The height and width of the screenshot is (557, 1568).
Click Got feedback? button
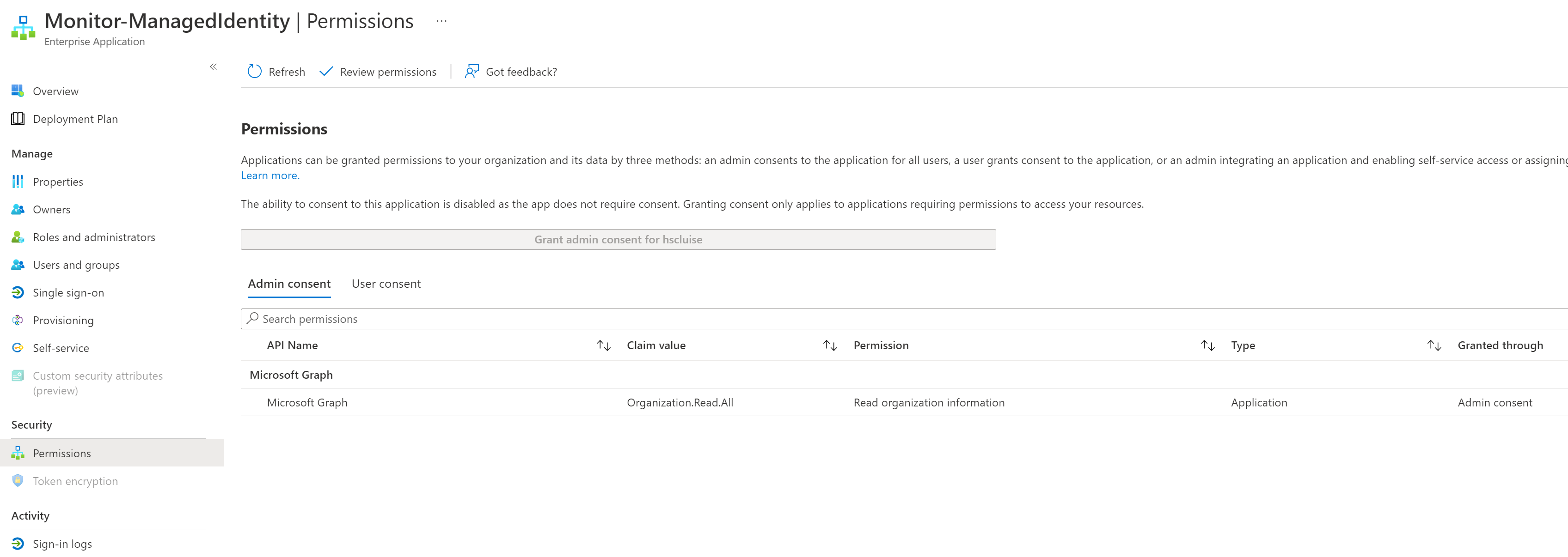pyautogui.click(x=511, y=72)
